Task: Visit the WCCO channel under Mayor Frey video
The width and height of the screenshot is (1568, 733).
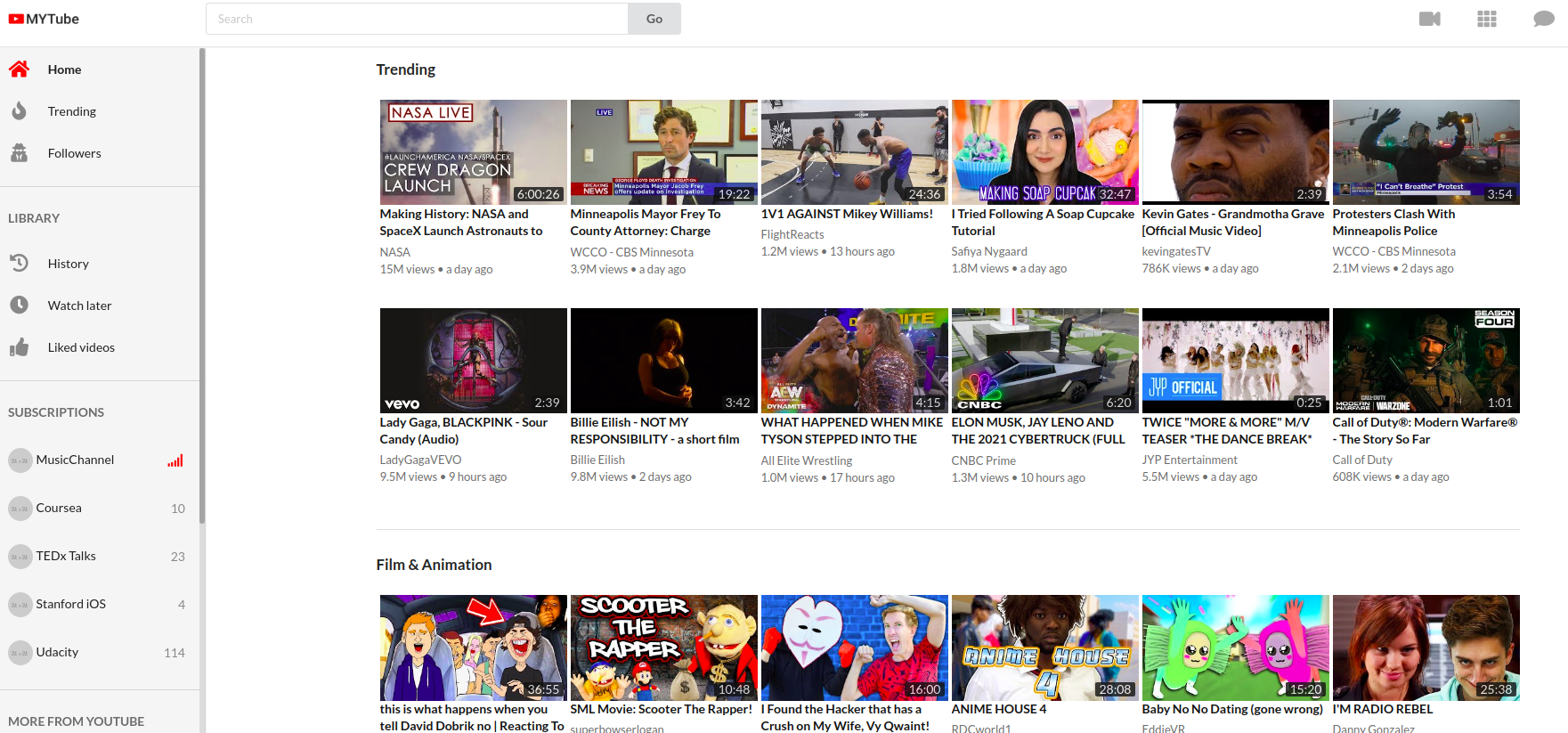Action: tap(632, 252)
